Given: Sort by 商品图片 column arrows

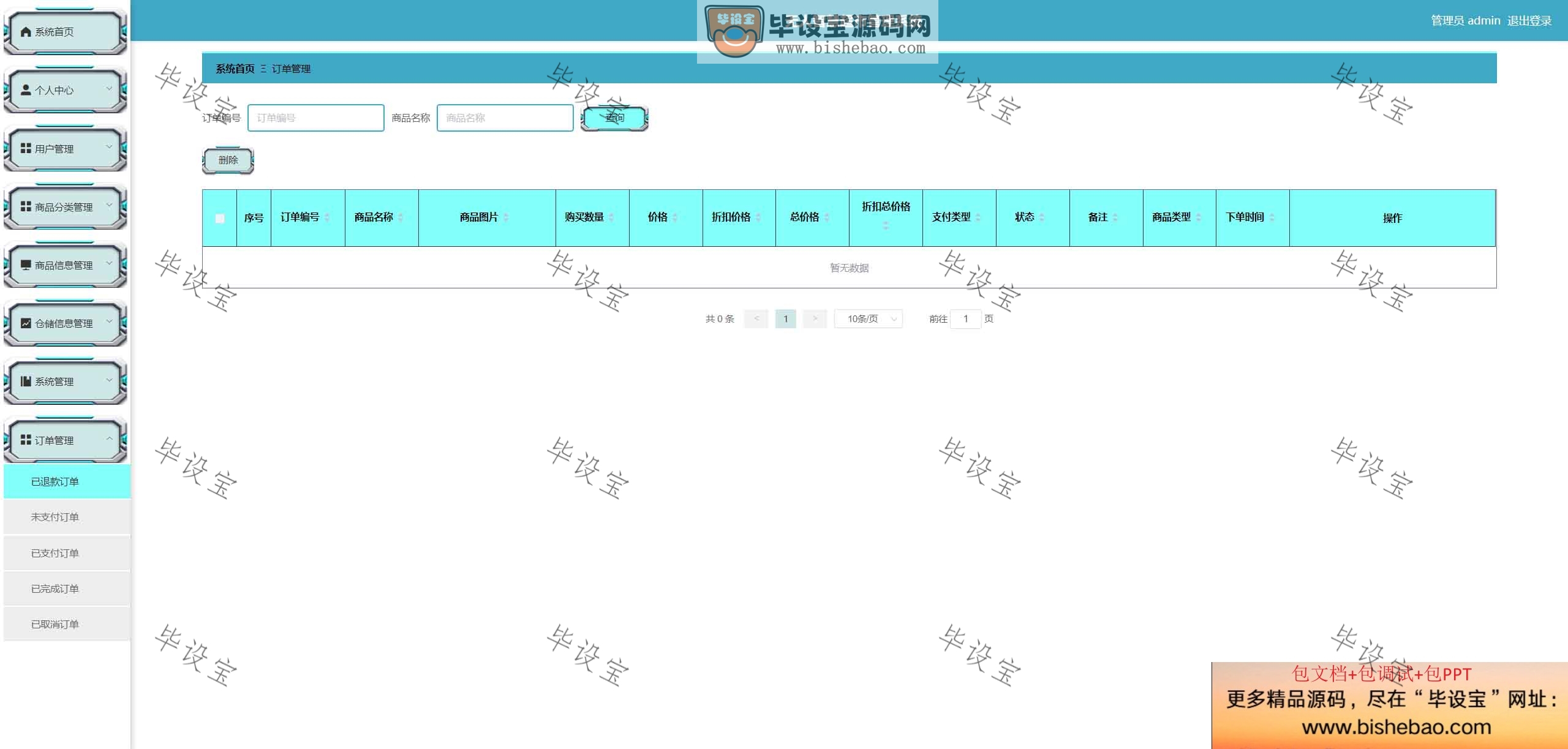Looking at the screenshot, I should pos(506,217).
